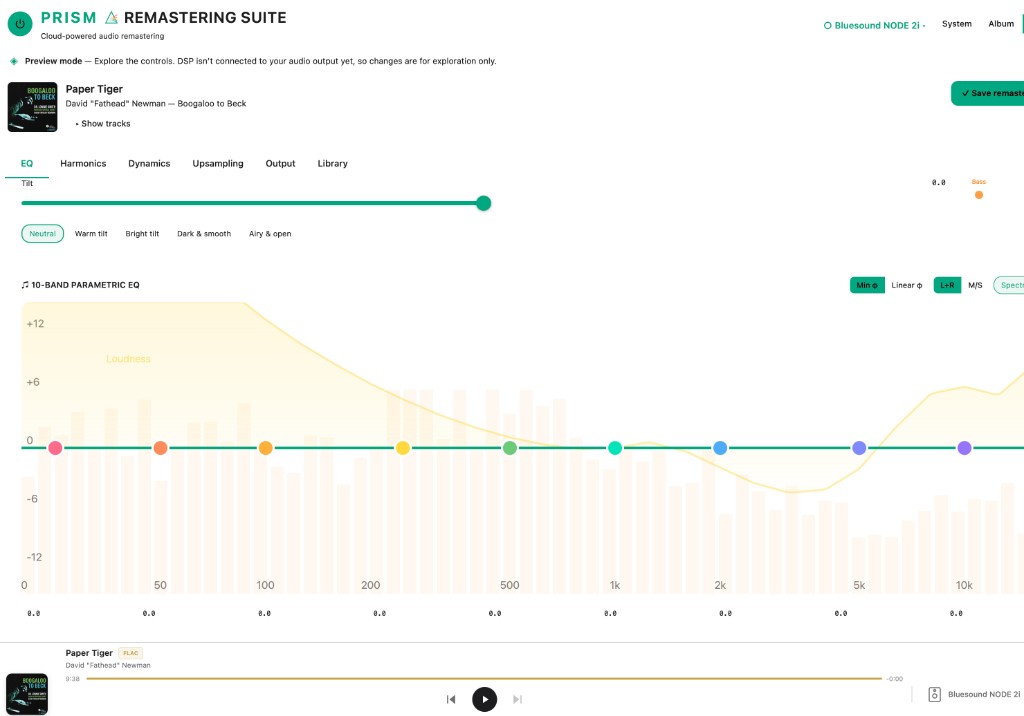
Task: Select the cyan 1k EQ band node
Action: 615,448
